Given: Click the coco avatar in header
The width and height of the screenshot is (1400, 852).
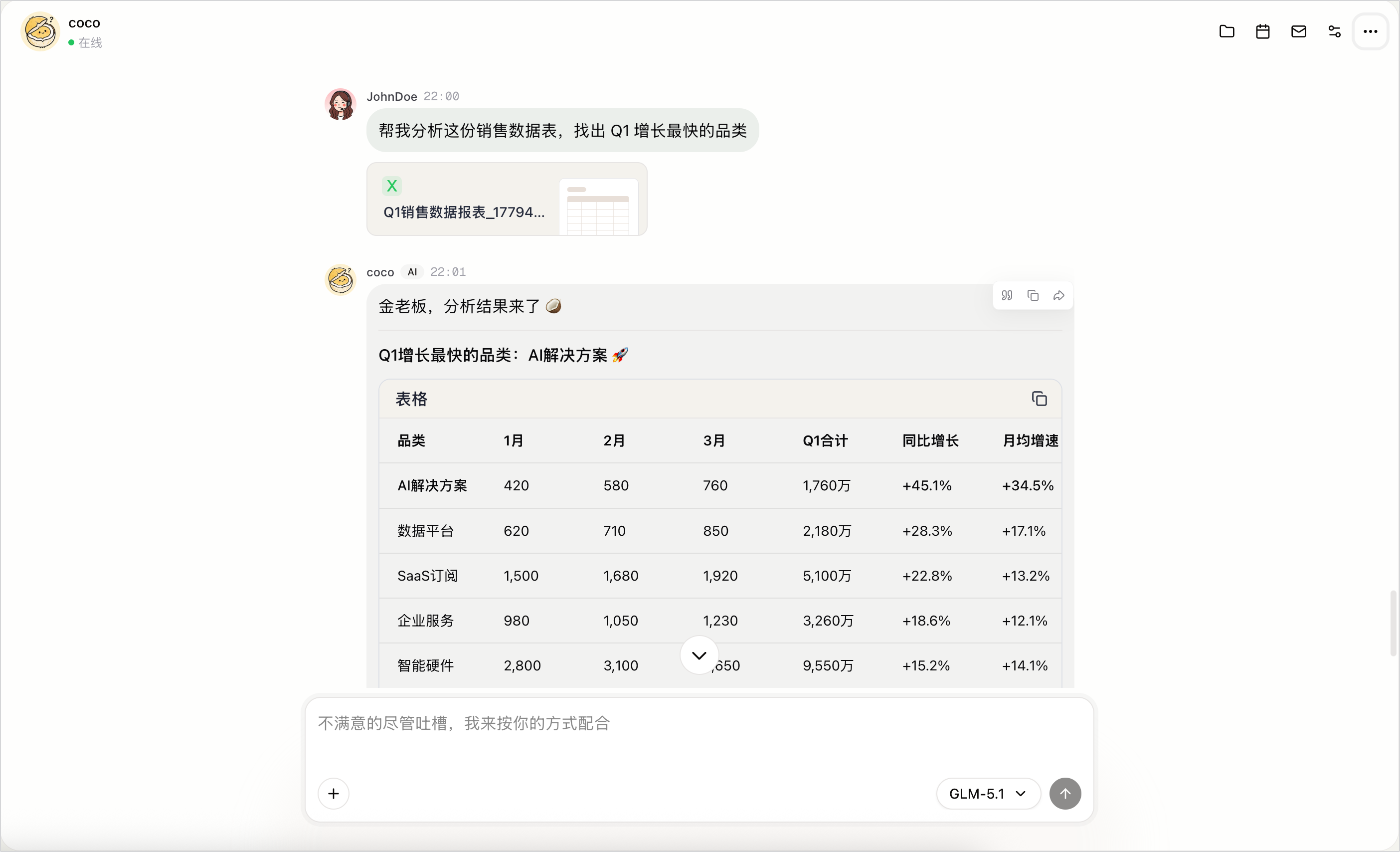Looking at the screenshot, I should [40, 31].
